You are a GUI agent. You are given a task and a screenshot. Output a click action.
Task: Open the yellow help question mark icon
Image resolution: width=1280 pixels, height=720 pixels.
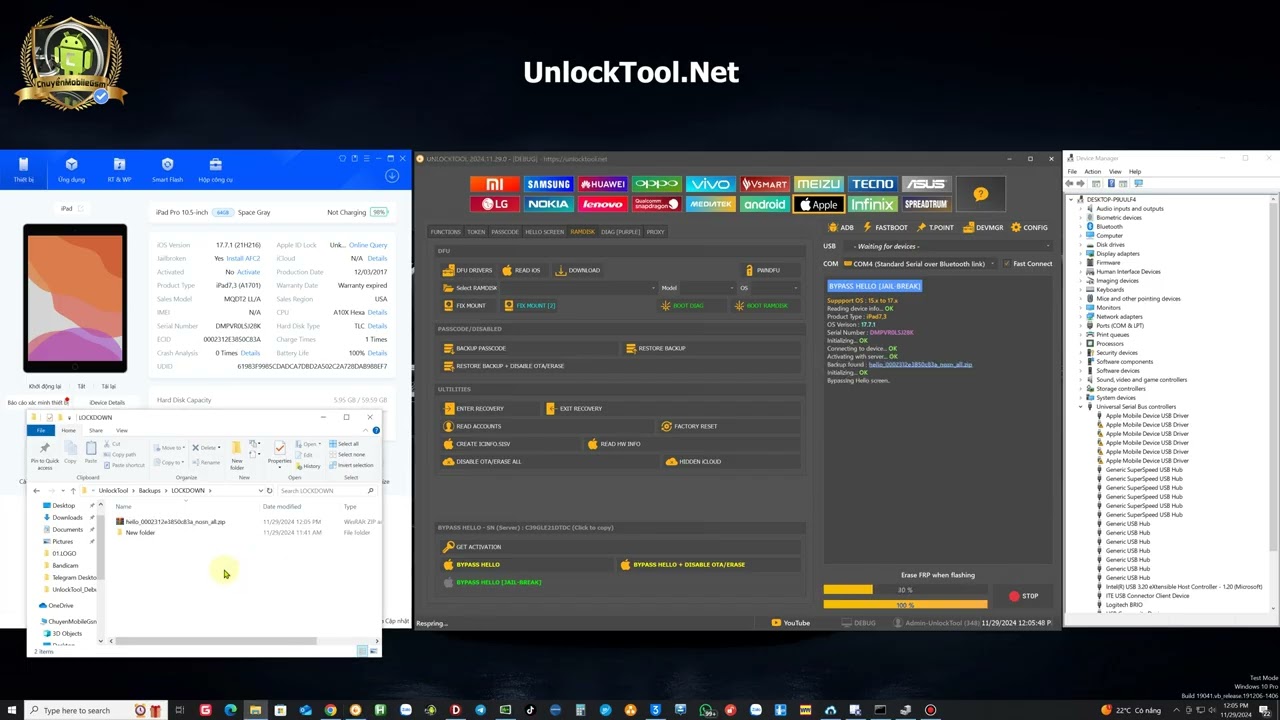[x=980, y=194]
